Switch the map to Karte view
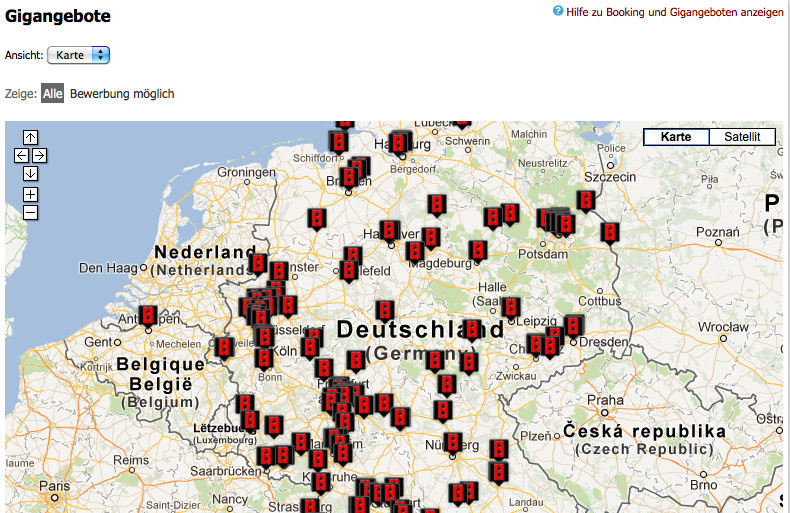Image resolution: width=790 pixels, height=513 pixels. tap(676, 137)
